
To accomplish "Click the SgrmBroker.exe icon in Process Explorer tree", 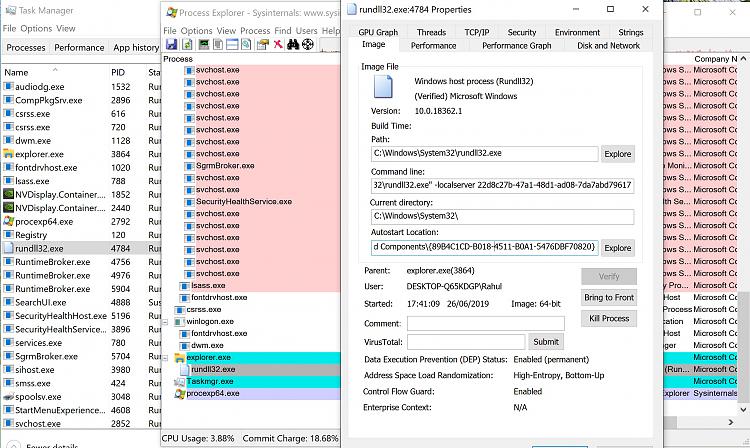I will 189,166.
